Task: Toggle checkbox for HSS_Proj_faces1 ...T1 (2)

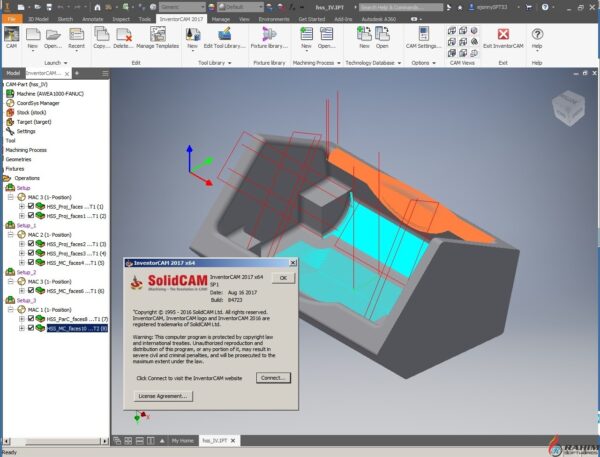Action: [31, 215]
